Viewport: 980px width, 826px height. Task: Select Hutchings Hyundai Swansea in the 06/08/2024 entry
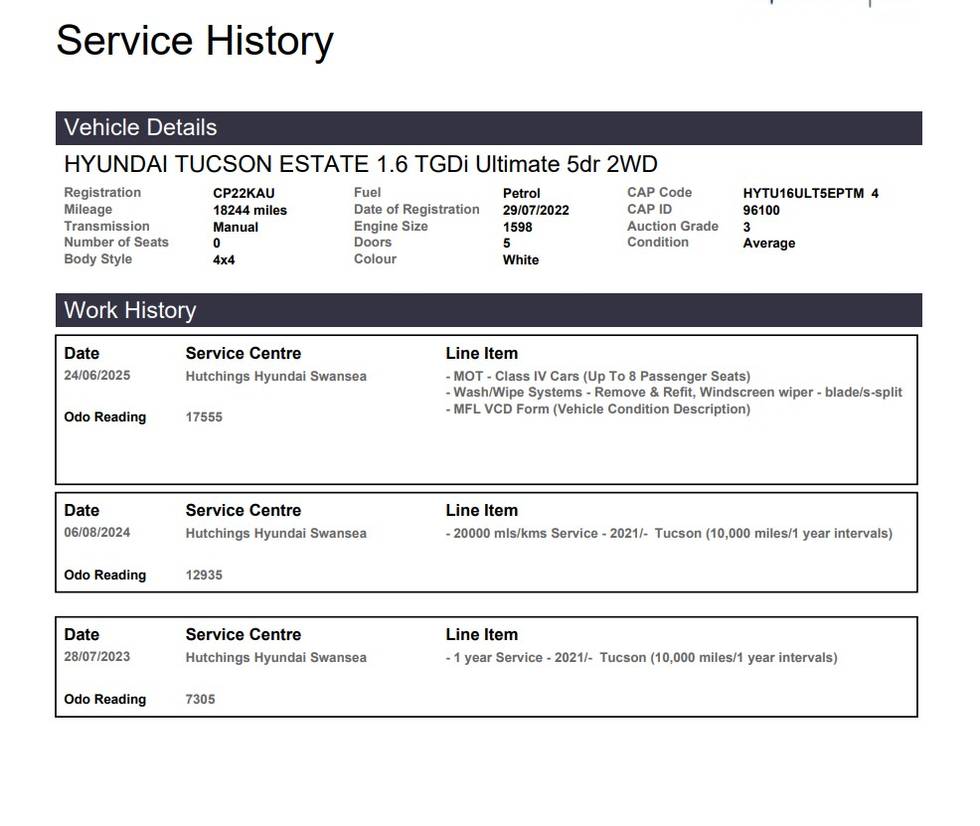click(x=276, y=533)
